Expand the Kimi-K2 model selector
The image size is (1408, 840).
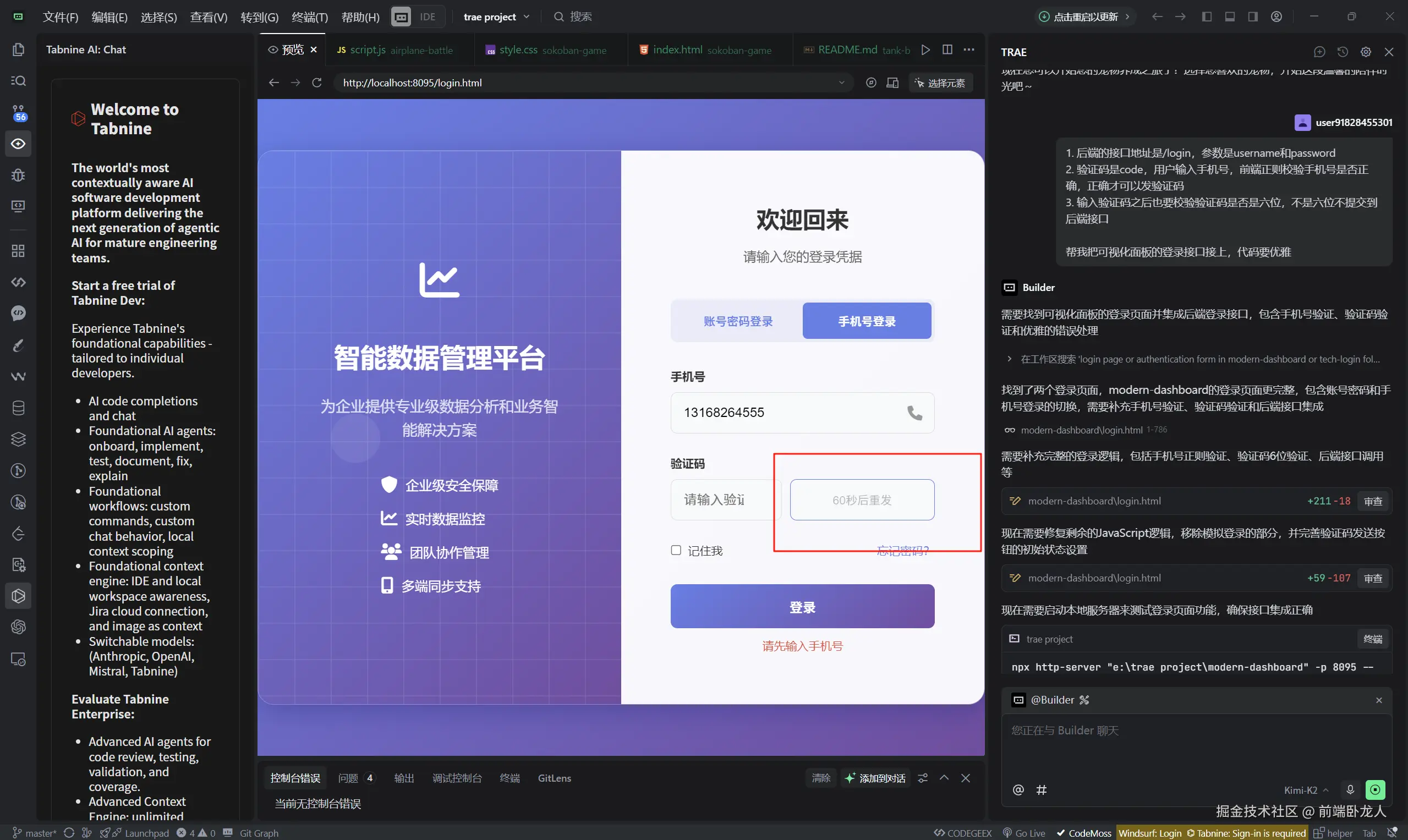1306,790
